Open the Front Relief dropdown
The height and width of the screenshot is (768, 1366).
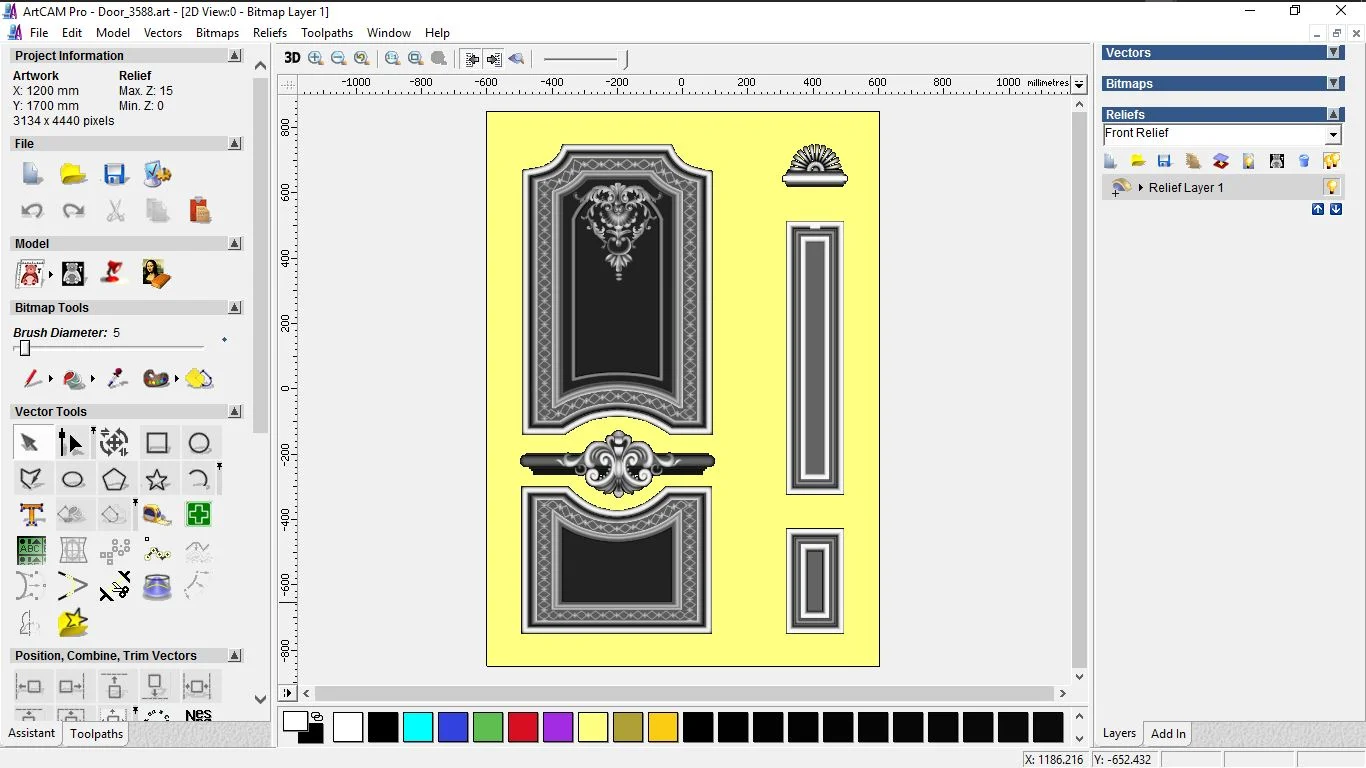(x=1333, y=135)
